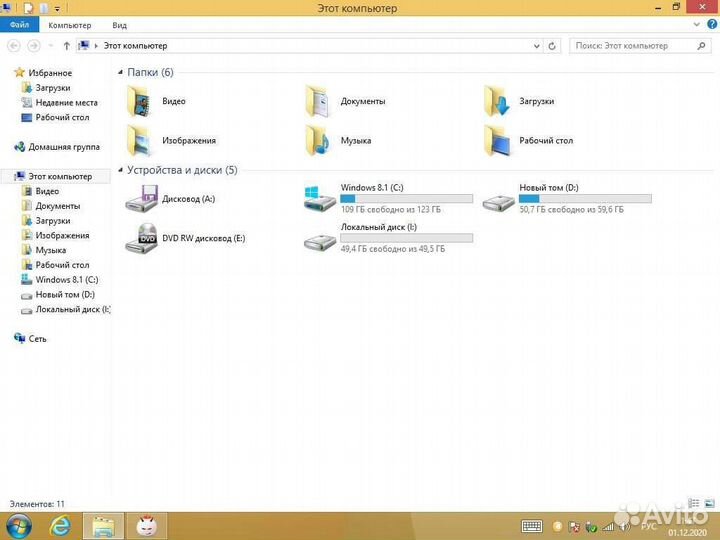Open the on-screen keyboard tray icon

pyautogui.click(x=533, y=526)
